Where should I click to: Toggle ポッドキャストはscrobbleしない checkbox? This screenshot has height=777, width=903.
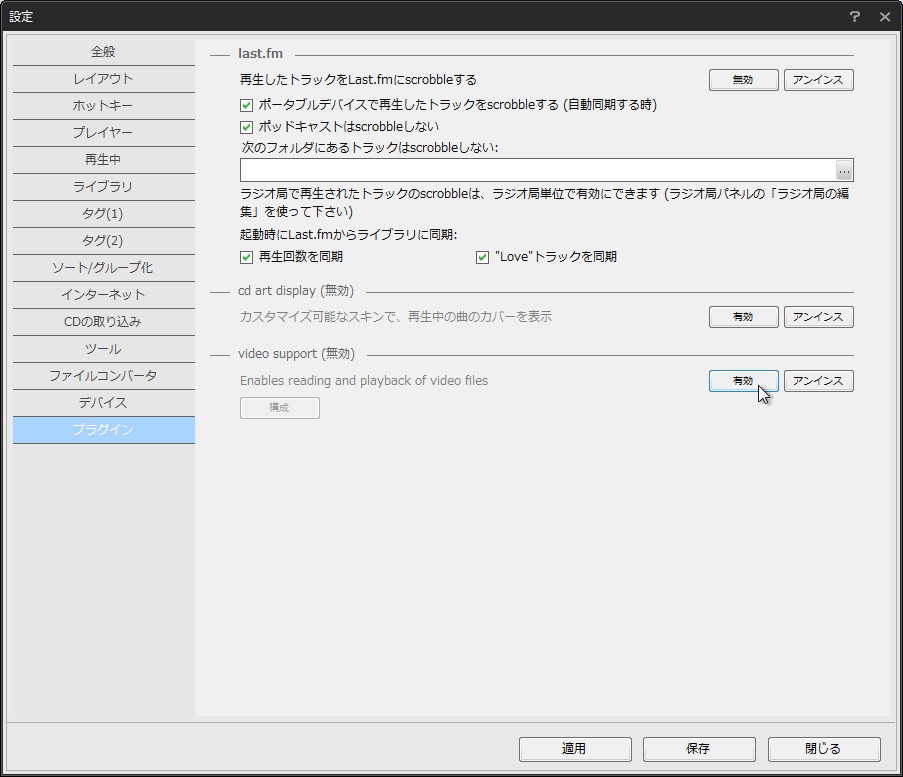tap(246, 126)
